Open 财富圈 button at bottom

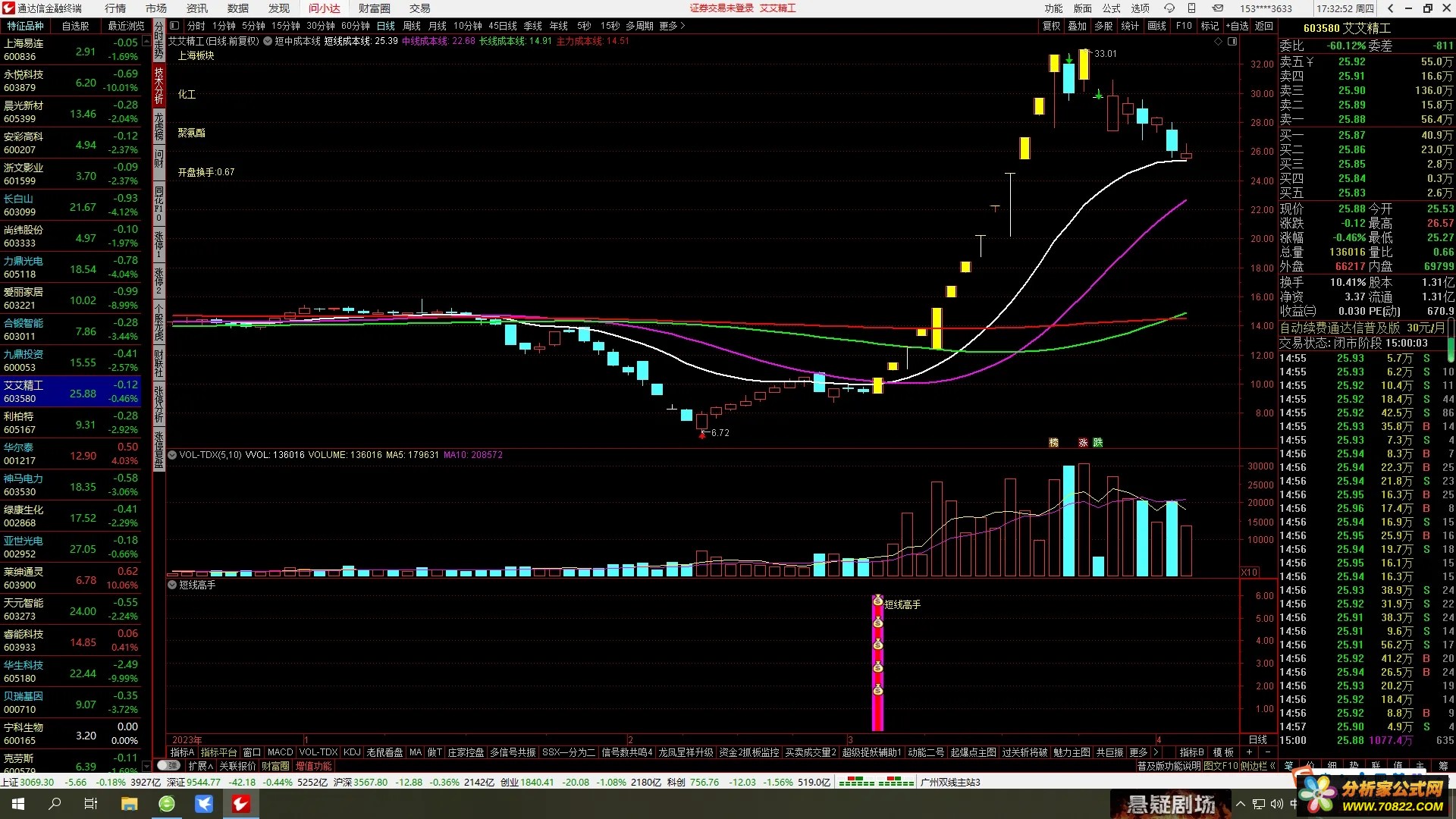(x=275, y=766)
